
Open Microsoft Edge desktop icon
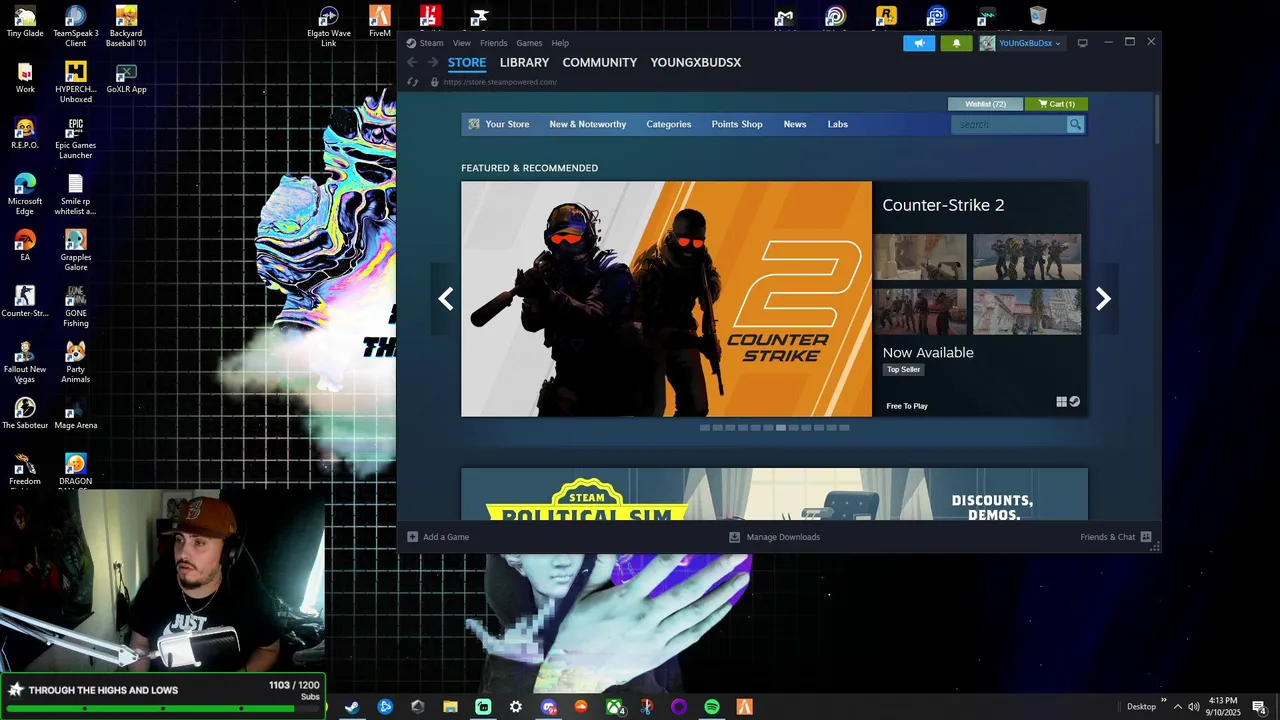pos(25,194)
